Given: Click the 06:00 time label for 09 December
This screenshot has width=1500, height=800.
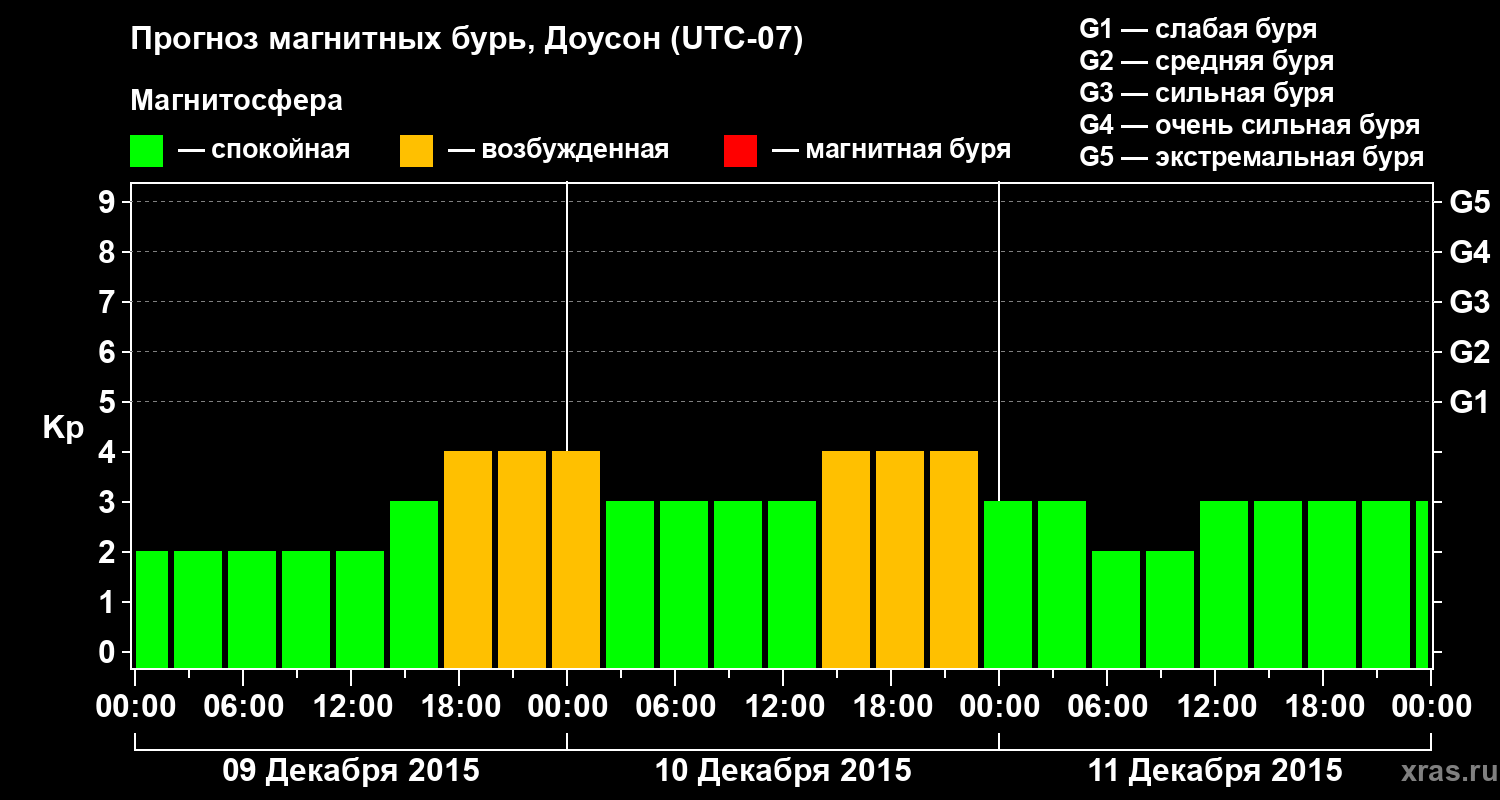Looking at the screenshot, I should [x=243, y=707].
